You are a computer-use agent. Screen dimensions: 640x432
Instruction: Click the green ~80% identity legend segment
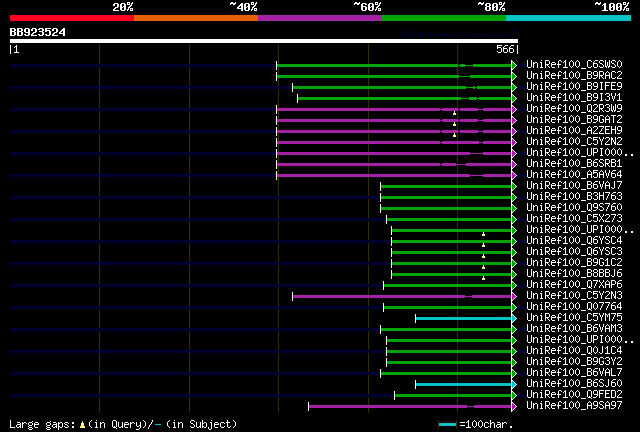[444, 18]
